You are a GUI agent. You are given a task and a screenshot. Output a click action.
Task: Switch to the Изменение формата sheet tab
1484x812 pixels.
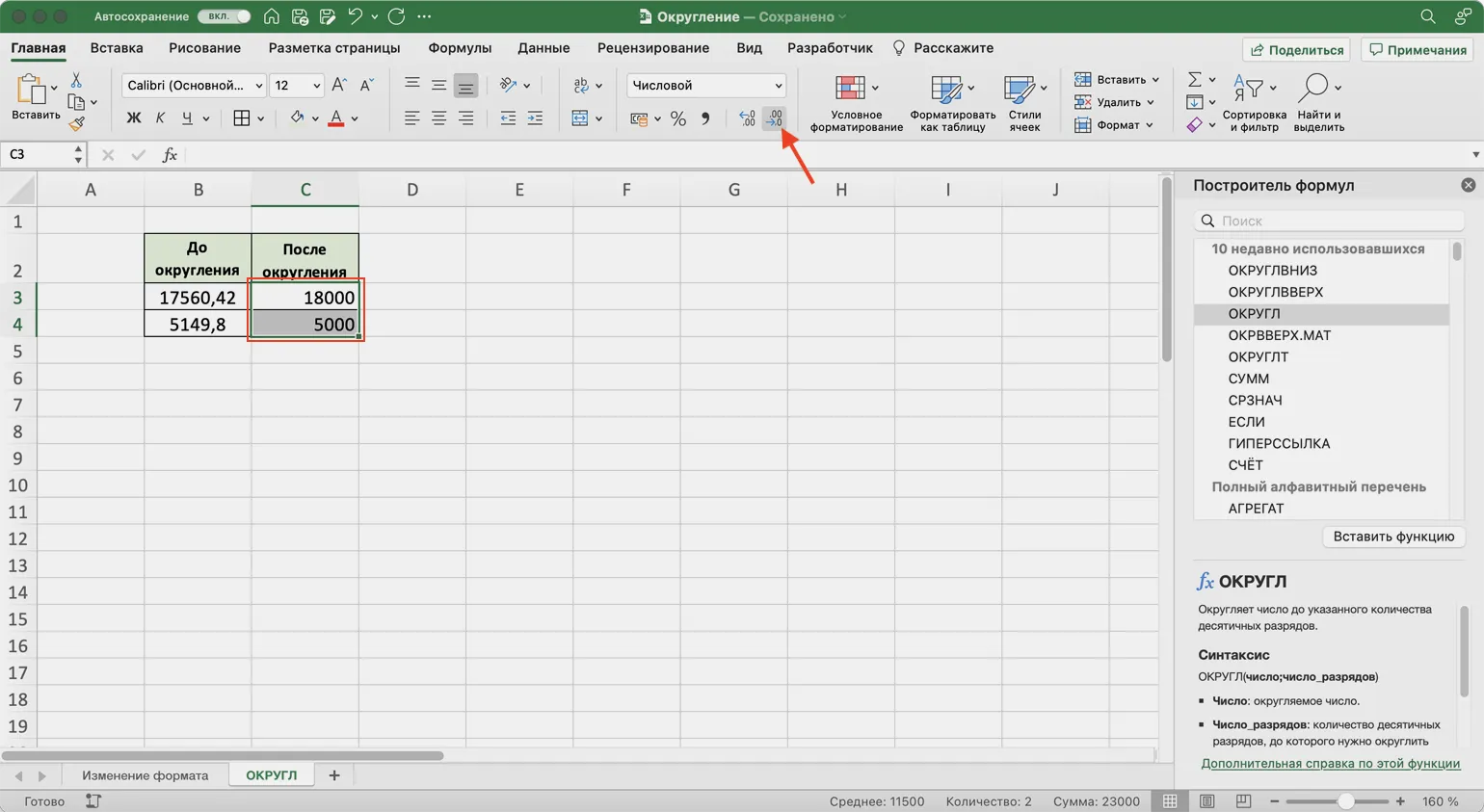click(x=145, y=775)
